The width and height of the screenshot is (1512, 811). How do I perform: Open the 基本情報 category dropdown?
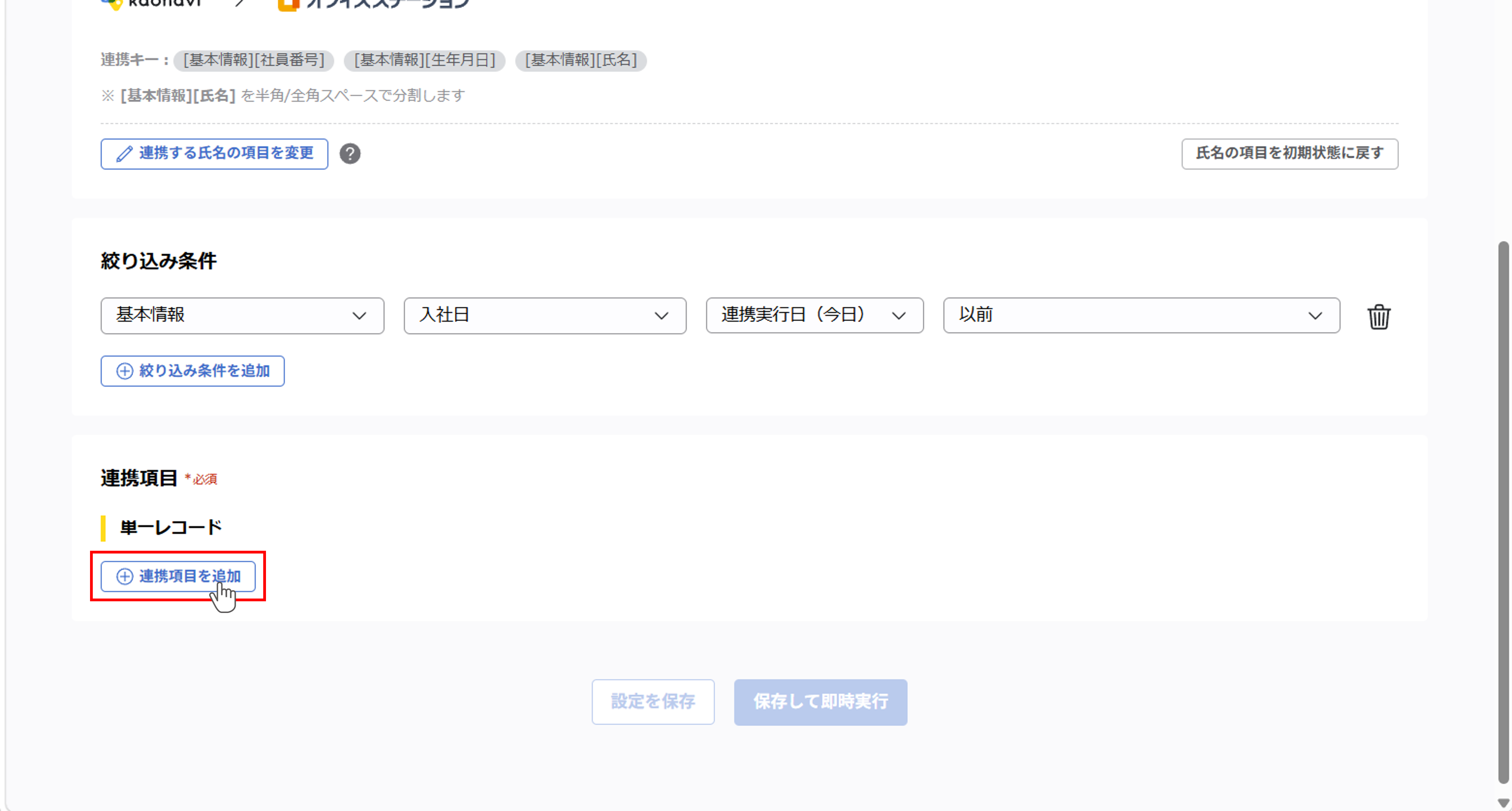pos(242,315)
